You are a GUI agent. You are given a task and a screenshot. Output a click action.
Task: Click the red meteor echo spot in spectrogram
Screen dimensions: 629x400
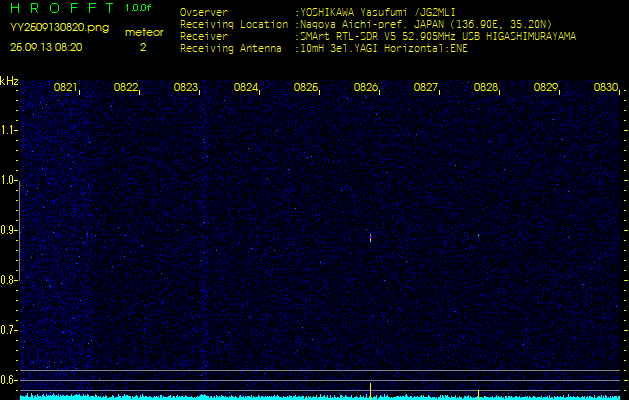click(x=370, y=238)
